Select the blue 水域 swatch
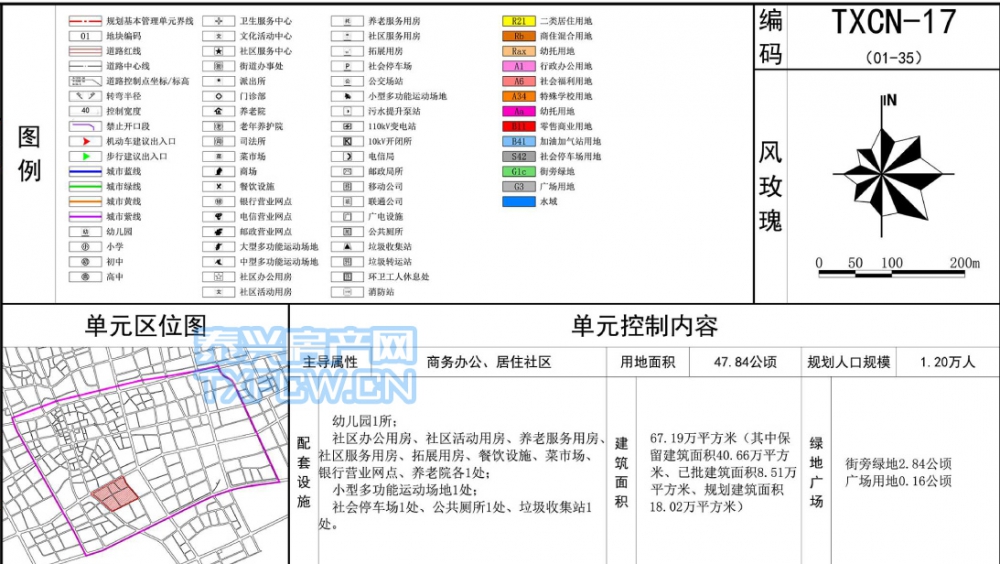Screen dimensions: 1000x564 coord(519,202)
